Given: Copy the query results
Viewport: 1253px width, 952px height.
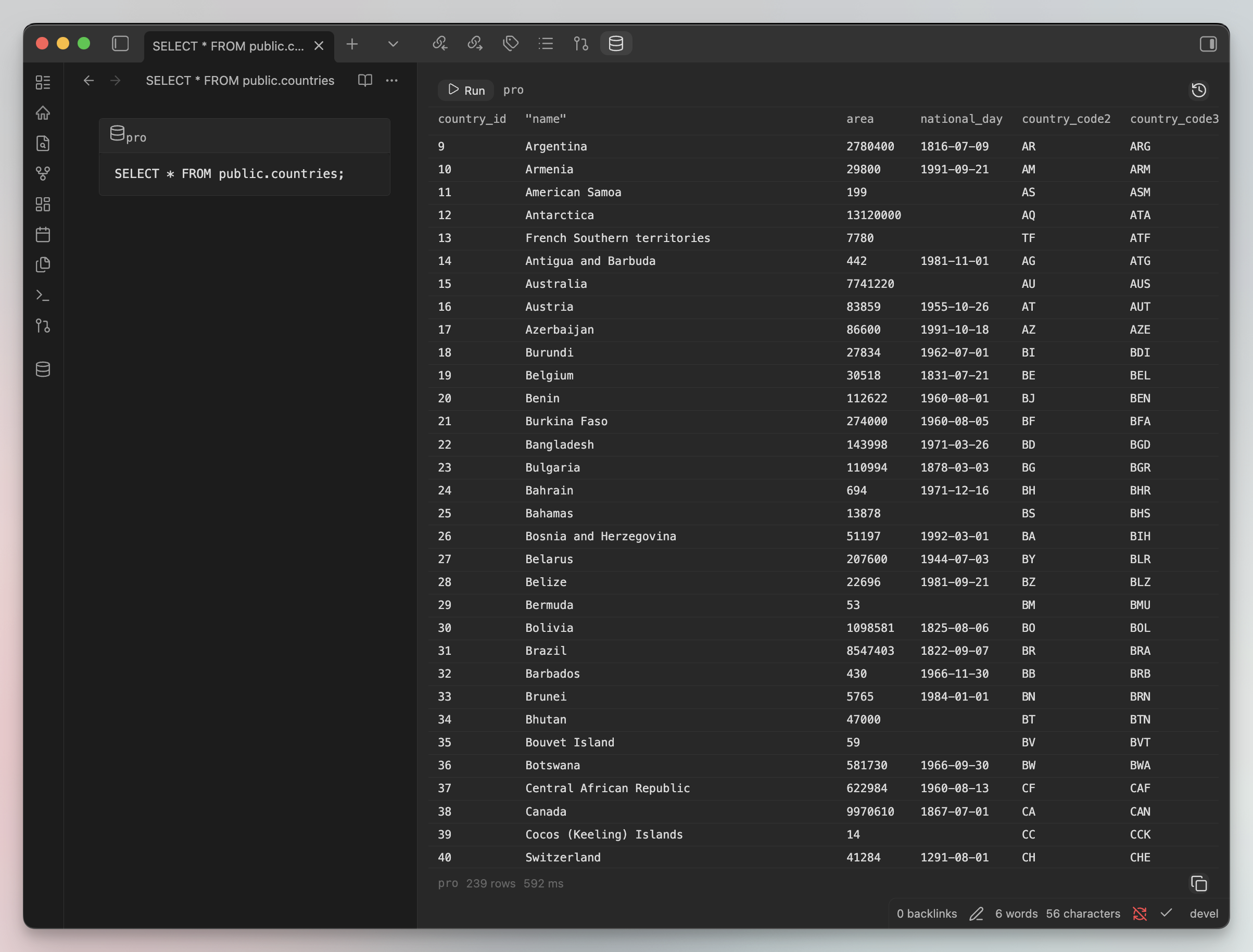Looking at the screenshot, I should [1198, 883].
